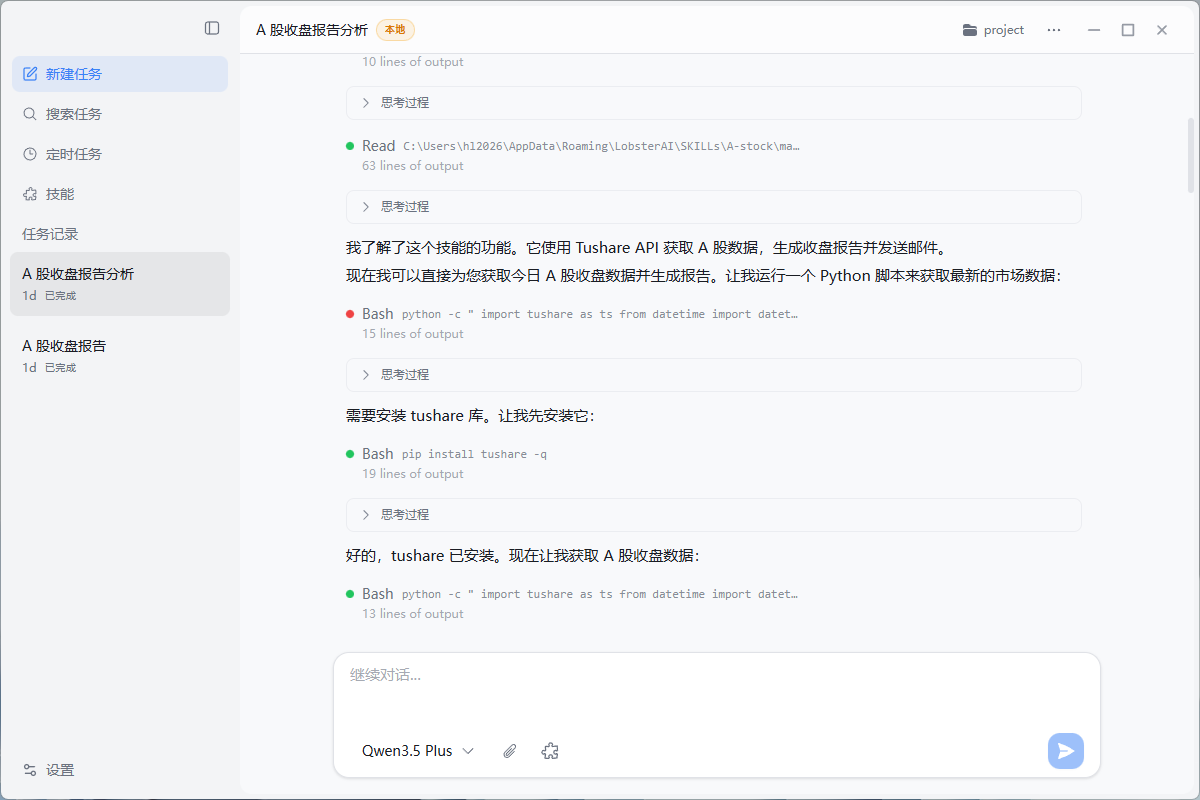The height and width of the screenshot is (800, 1200).
Task: Click the project folder icon
Action: [969, 30]
